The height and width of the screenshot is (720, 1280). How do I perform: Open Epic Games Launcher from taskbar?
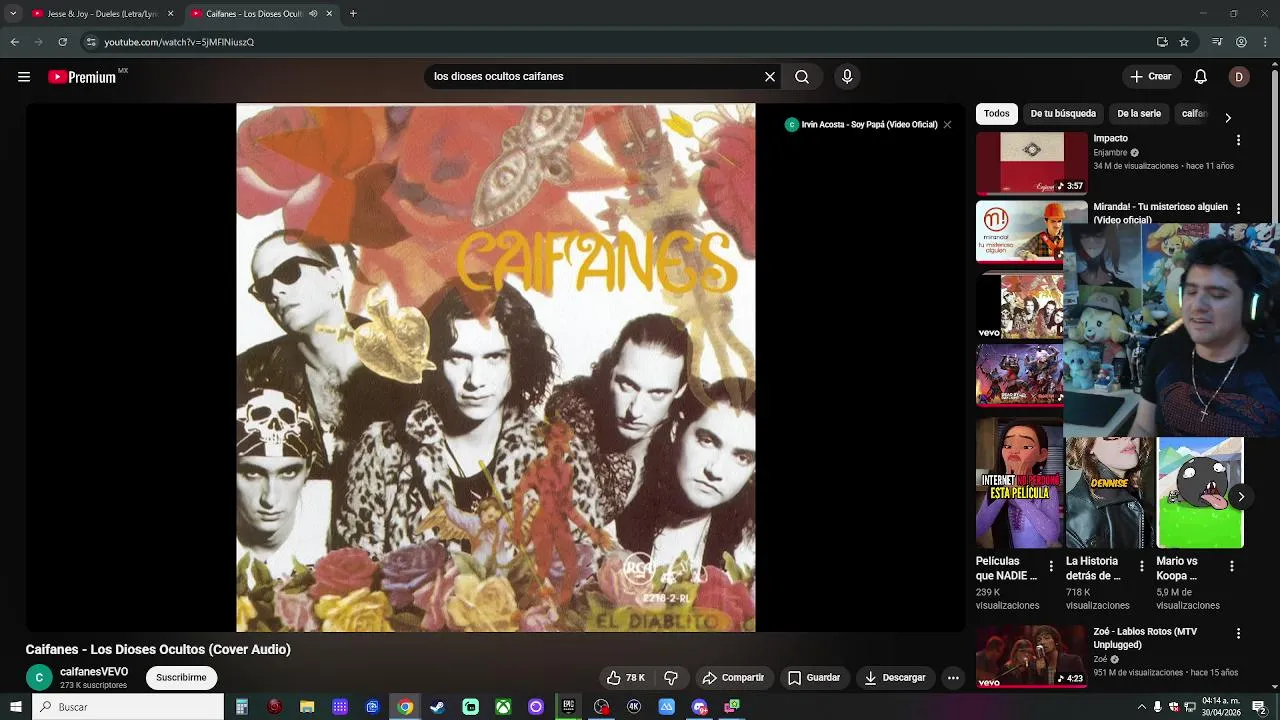568,707
